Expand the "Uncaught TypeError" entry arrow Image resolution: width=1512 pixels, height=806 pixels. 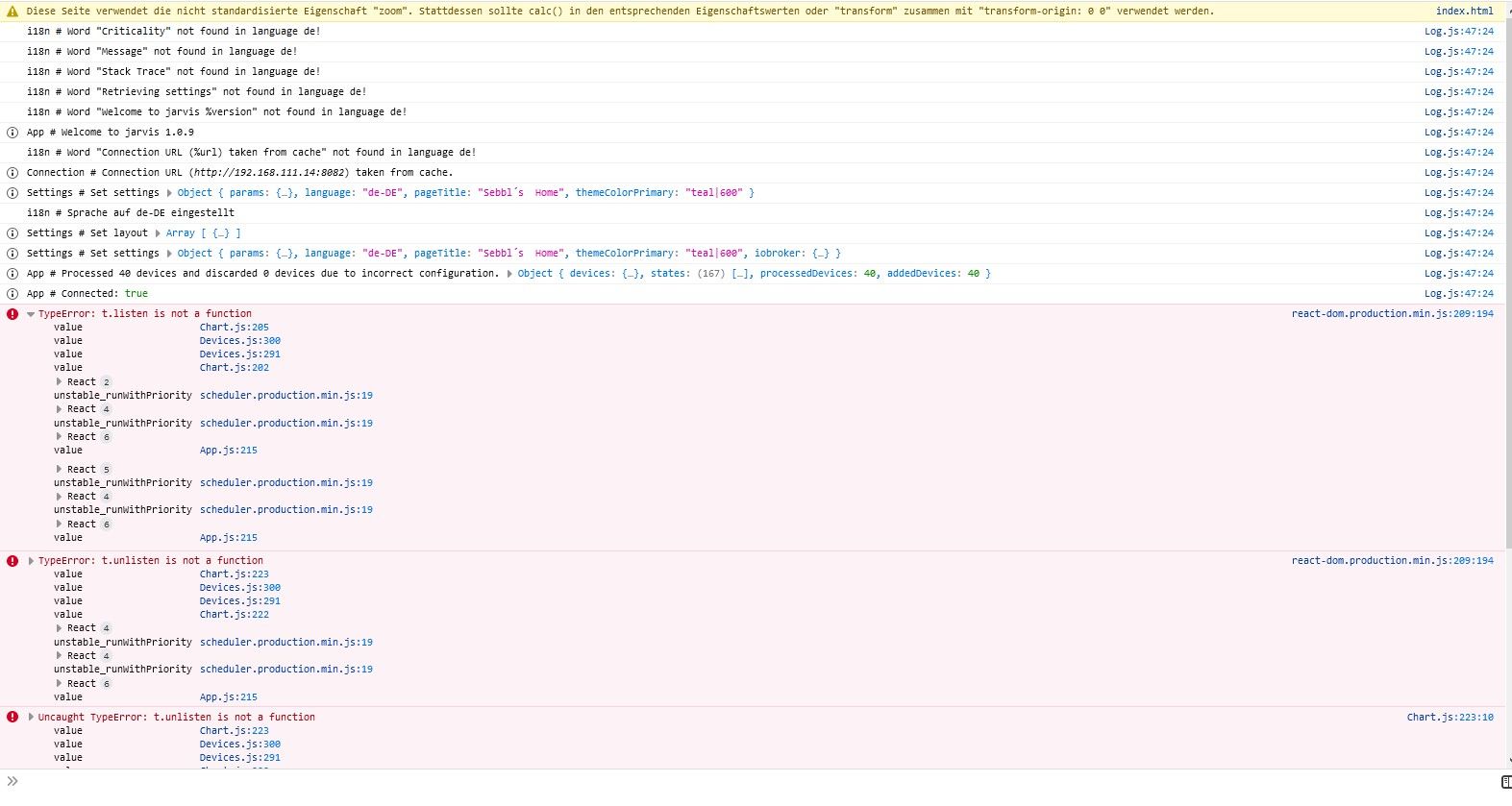pos(31,718)
